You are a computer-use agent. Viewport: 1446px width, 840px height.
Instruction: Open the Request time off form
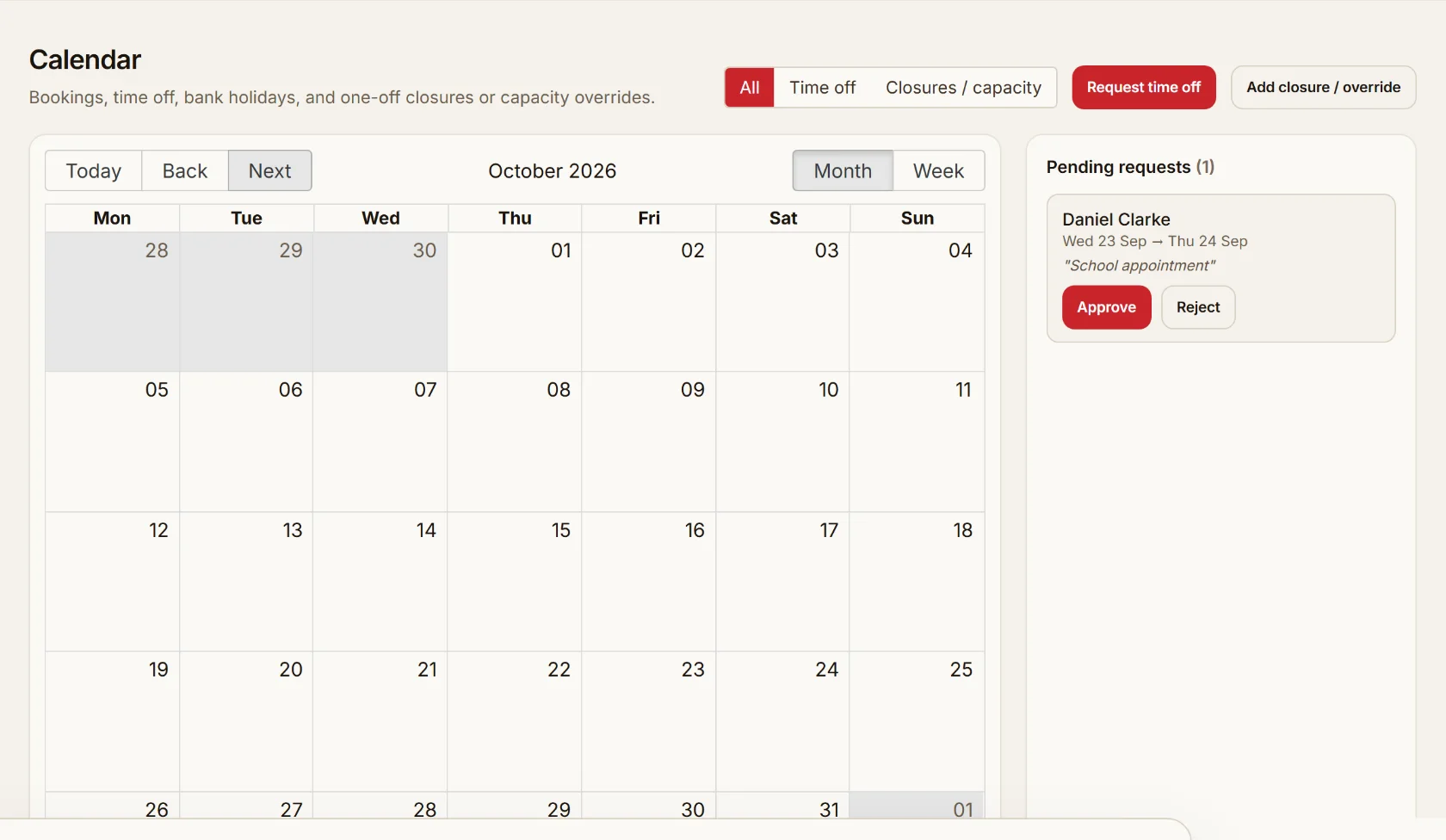(1143, 88)
